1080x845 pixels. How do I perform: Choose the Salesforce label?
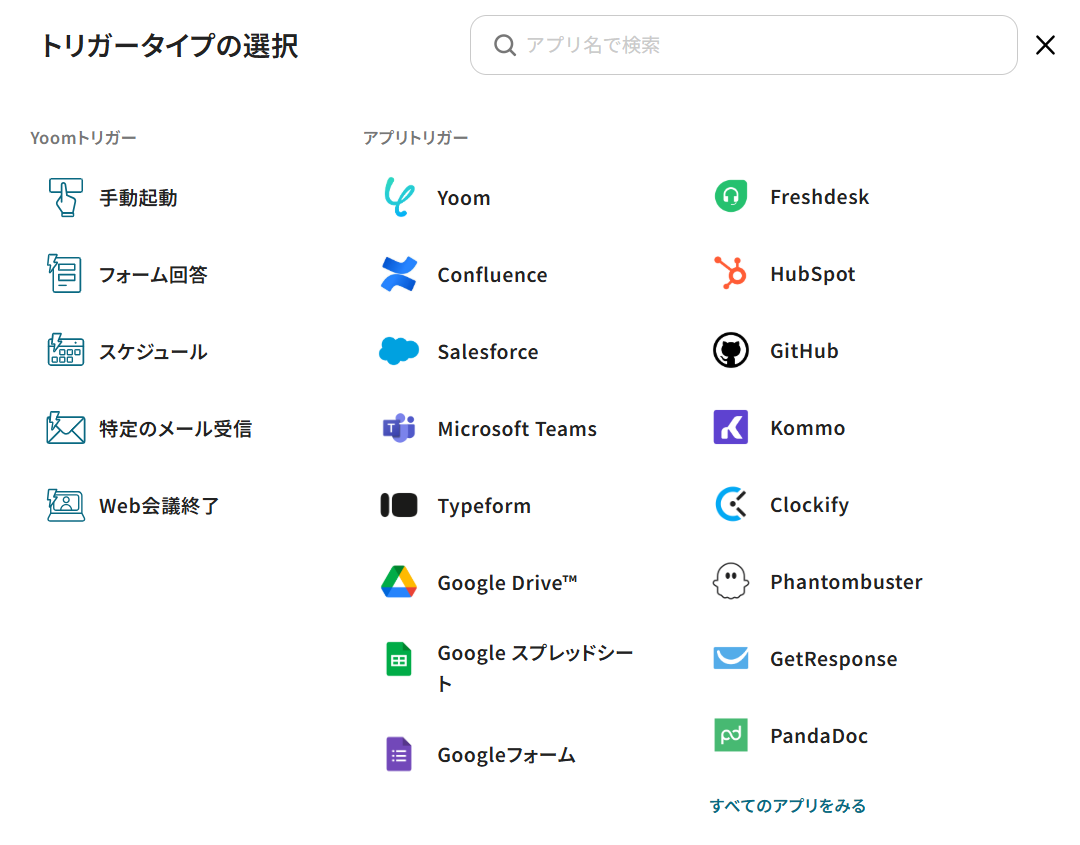pos(488,352)
